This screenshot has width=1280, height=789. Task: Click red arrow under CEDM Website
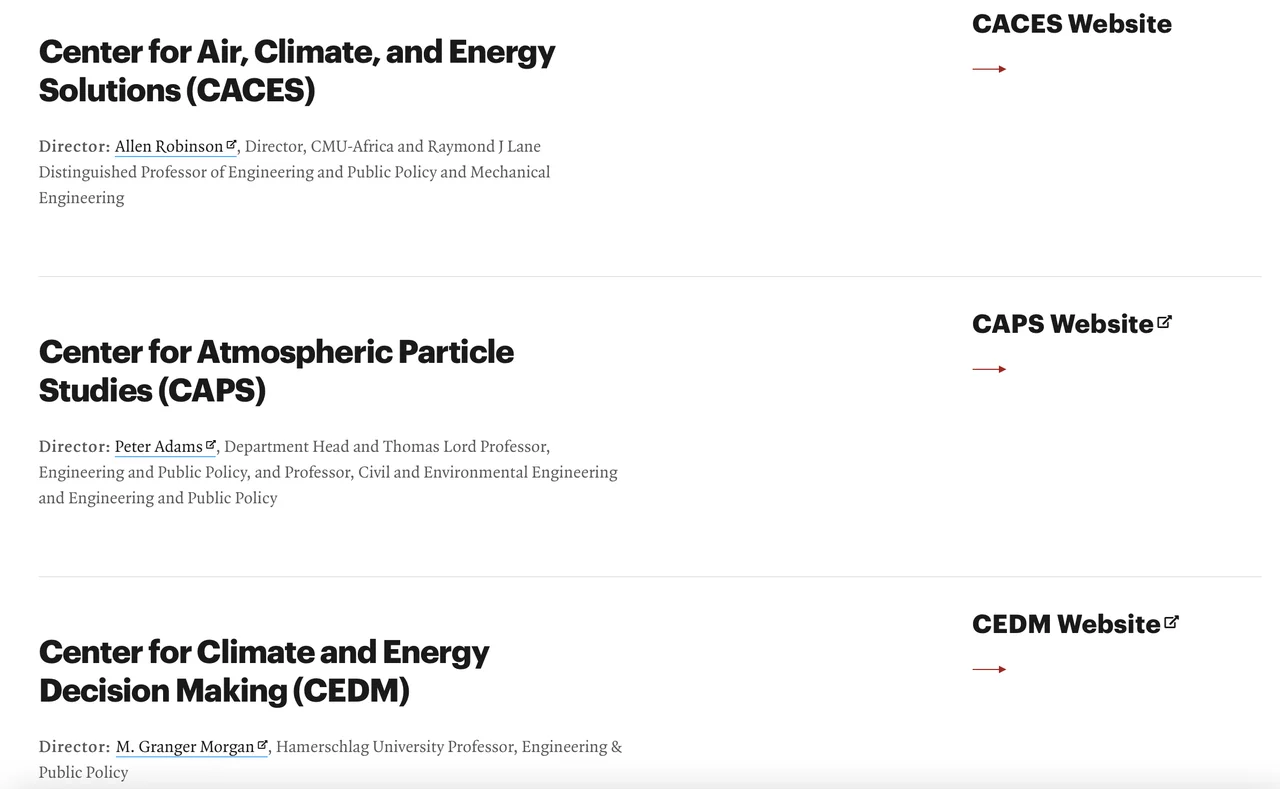(x=989, y=669)
